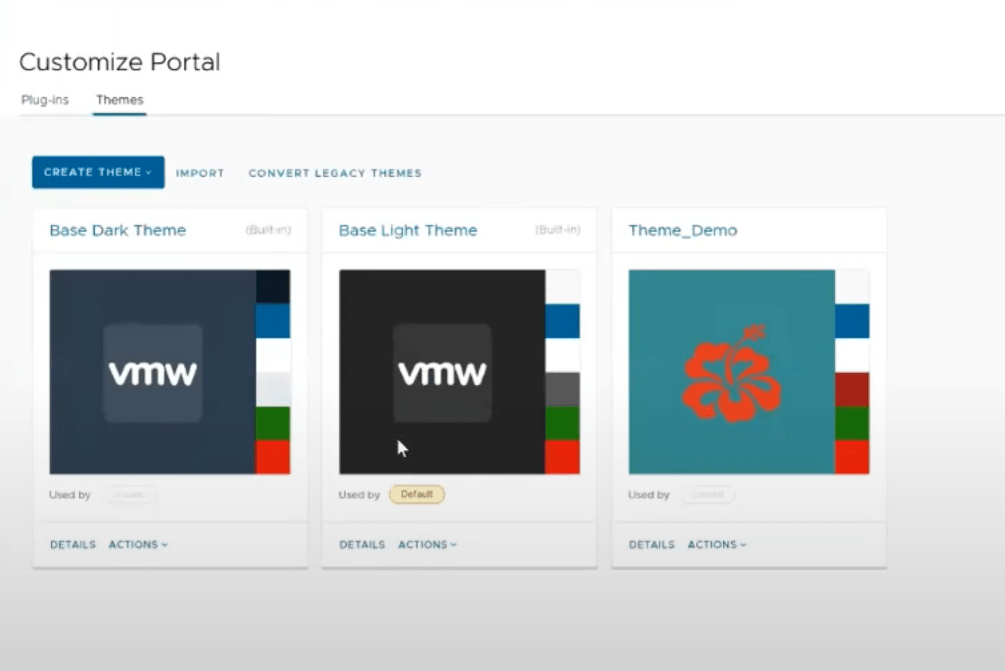Click gray swatch in Base Light Theme palette

pyautogui.click(x=562, y=389)
